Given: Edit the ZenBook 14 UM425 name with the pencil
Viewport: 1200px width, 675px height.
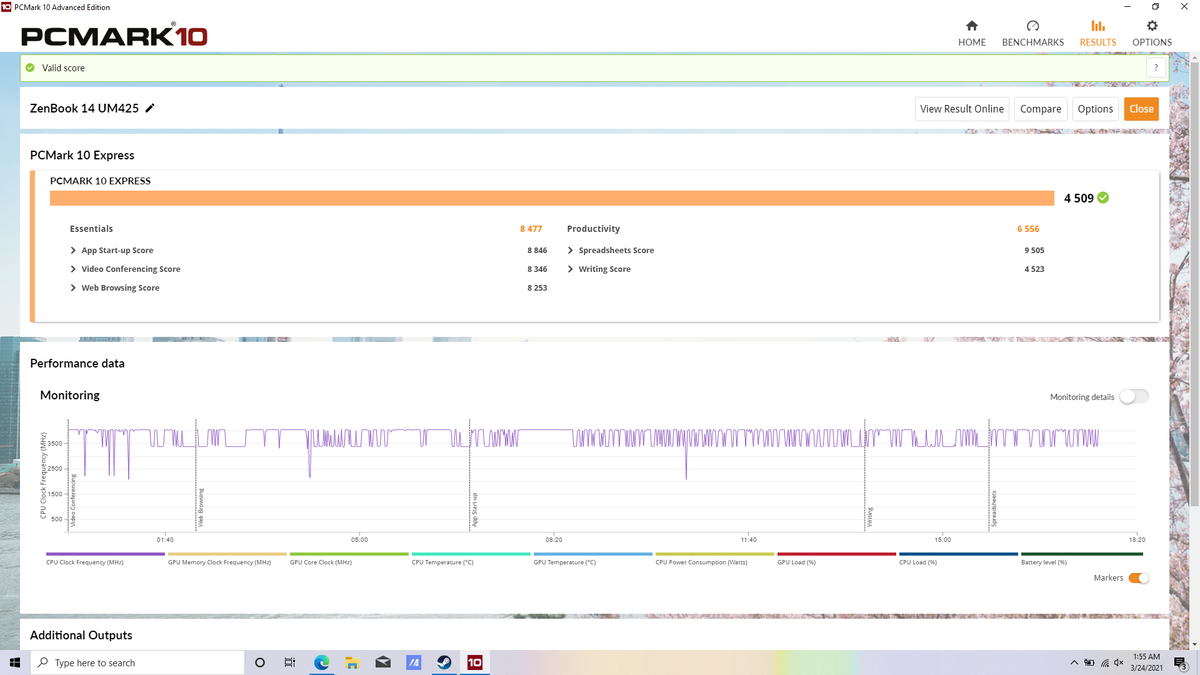Looking at the screenshot, I should point(150,108).
